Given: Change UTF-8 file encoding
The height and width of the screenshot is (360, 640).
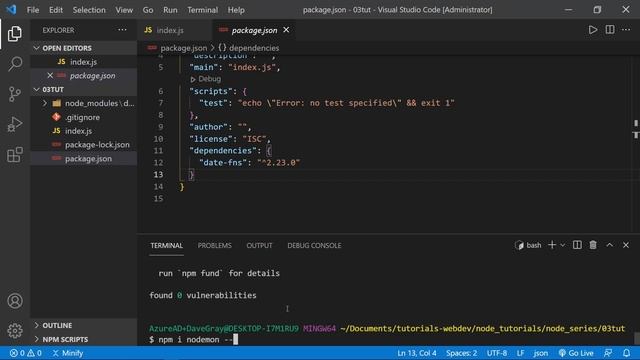Looking at the screenshot, I should pos(497,353).
